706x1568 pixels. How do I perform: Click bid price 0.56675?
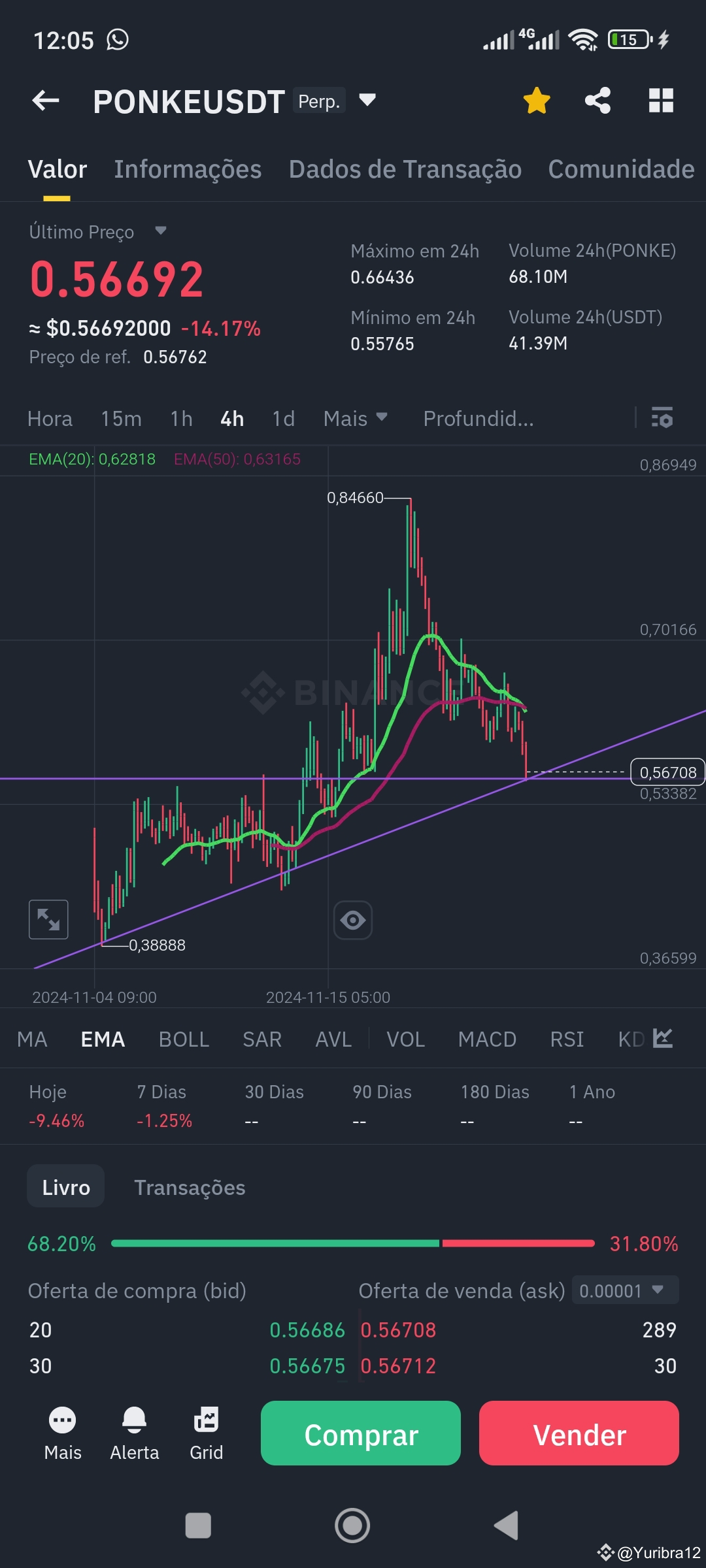click(x=307, y=1366)
